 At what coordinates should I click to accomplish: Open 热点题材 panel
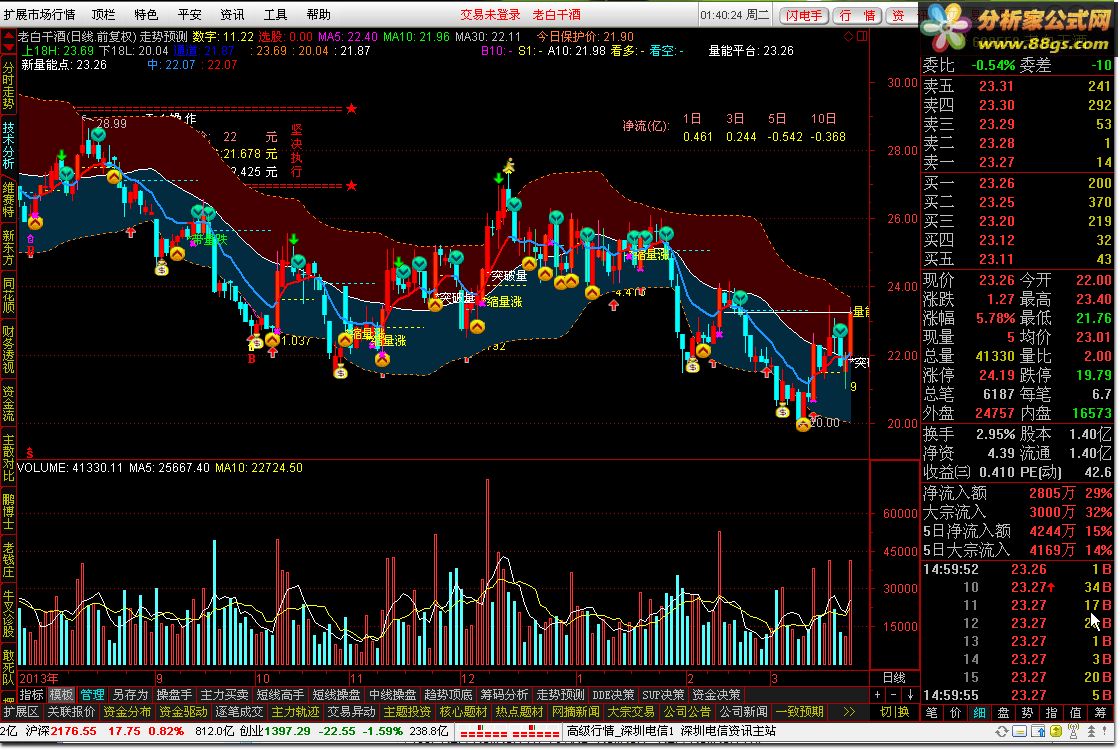tap(519, 711)
